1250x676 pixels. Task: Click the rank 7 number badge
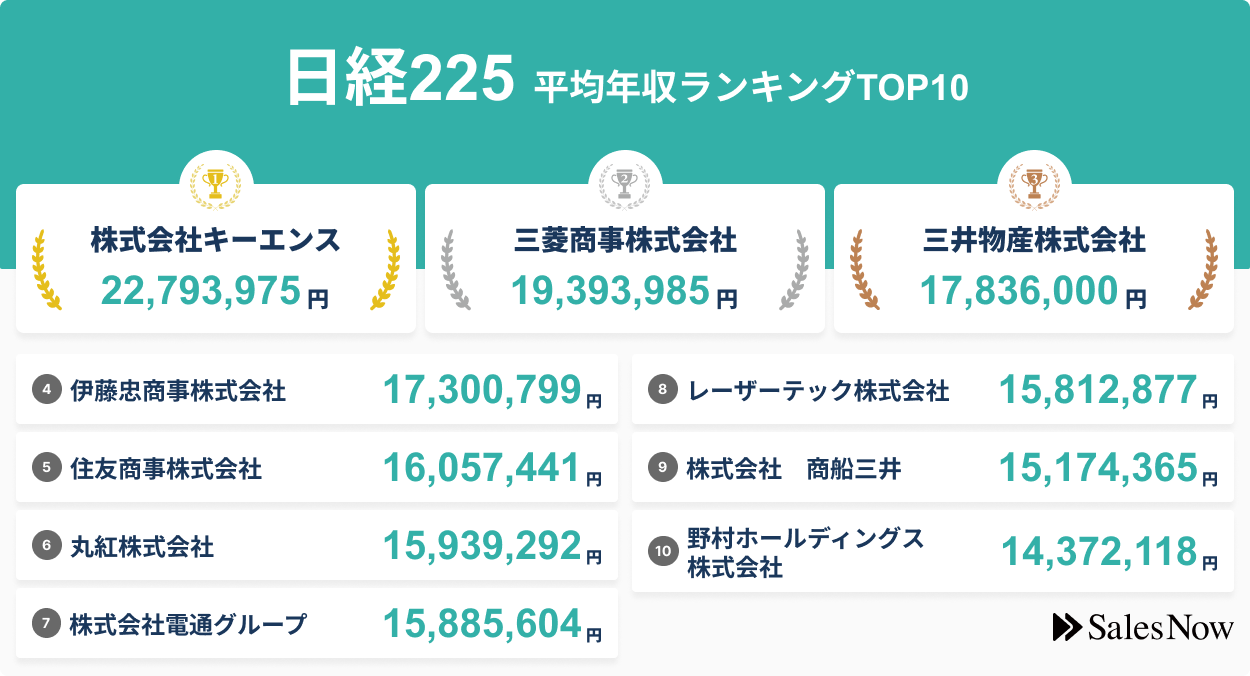(x=46, y=546)
